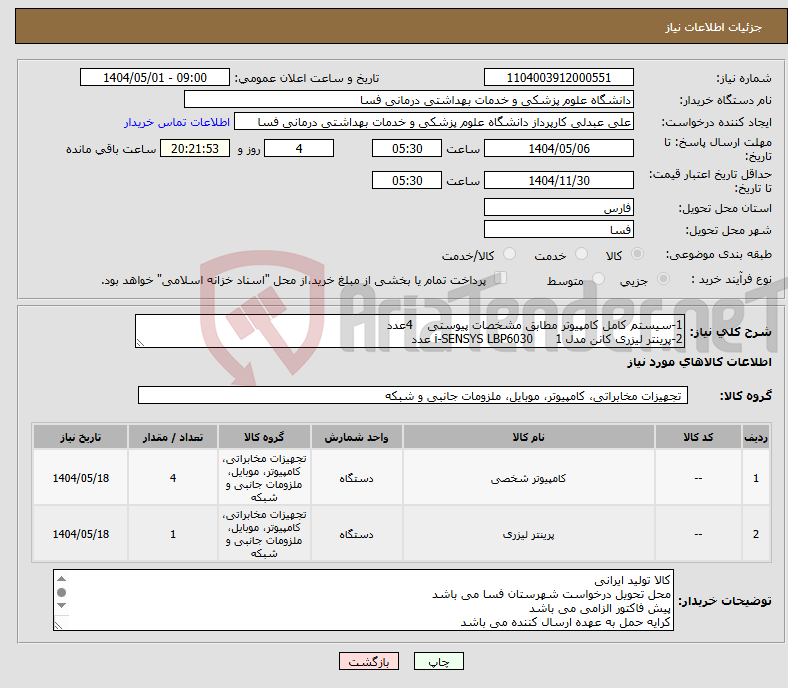Click scroll down arrow in buyer notes
The image size is (788, 688).
(x=61, y=606)
